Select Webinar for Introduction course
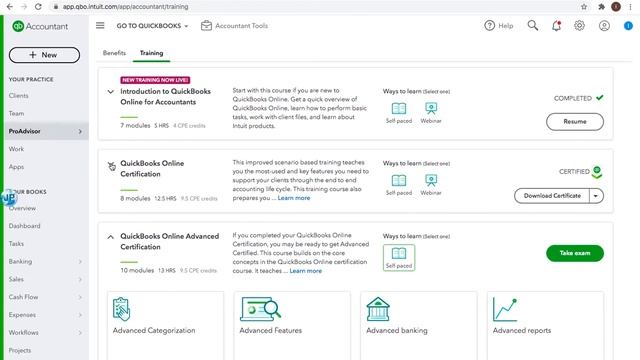640x360 pixels. [431, 113]
